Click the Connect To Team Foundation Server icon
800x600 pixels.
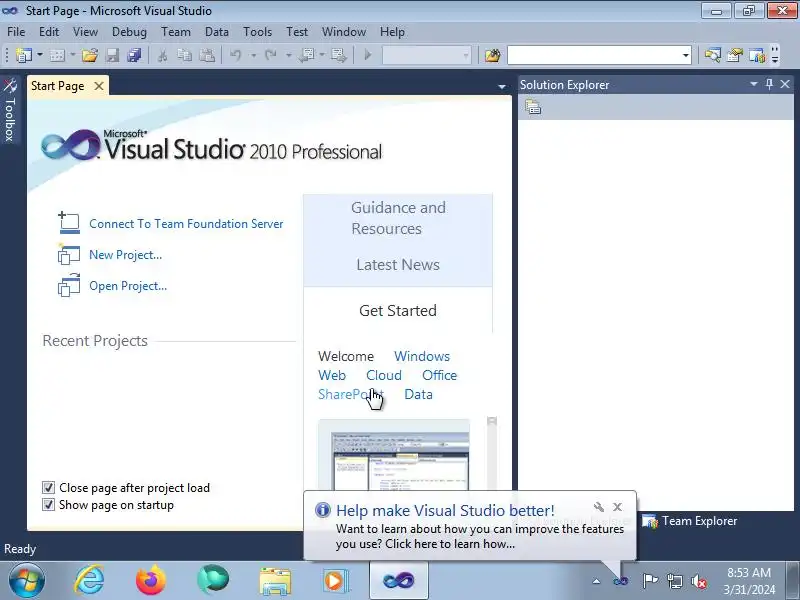(69, 222)
